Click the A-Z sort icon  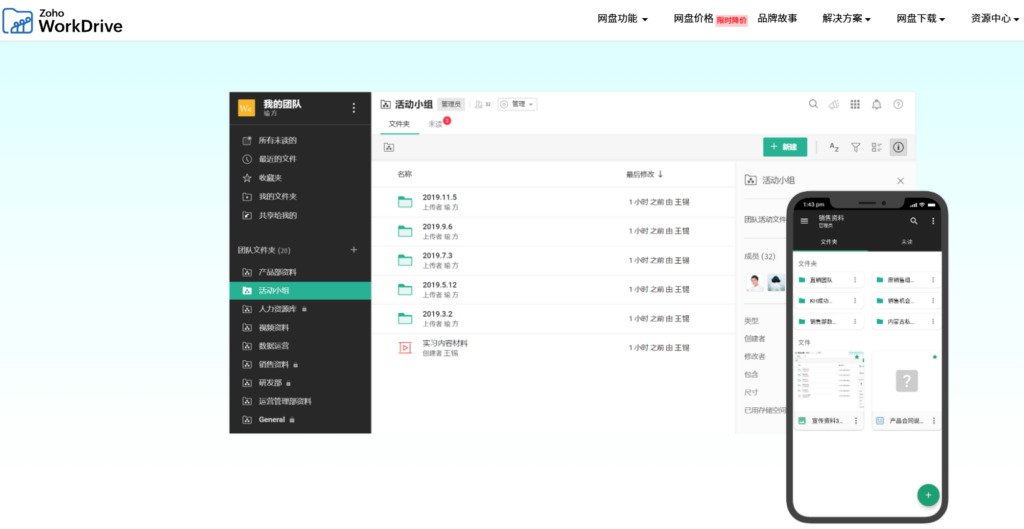coord(834,148)
